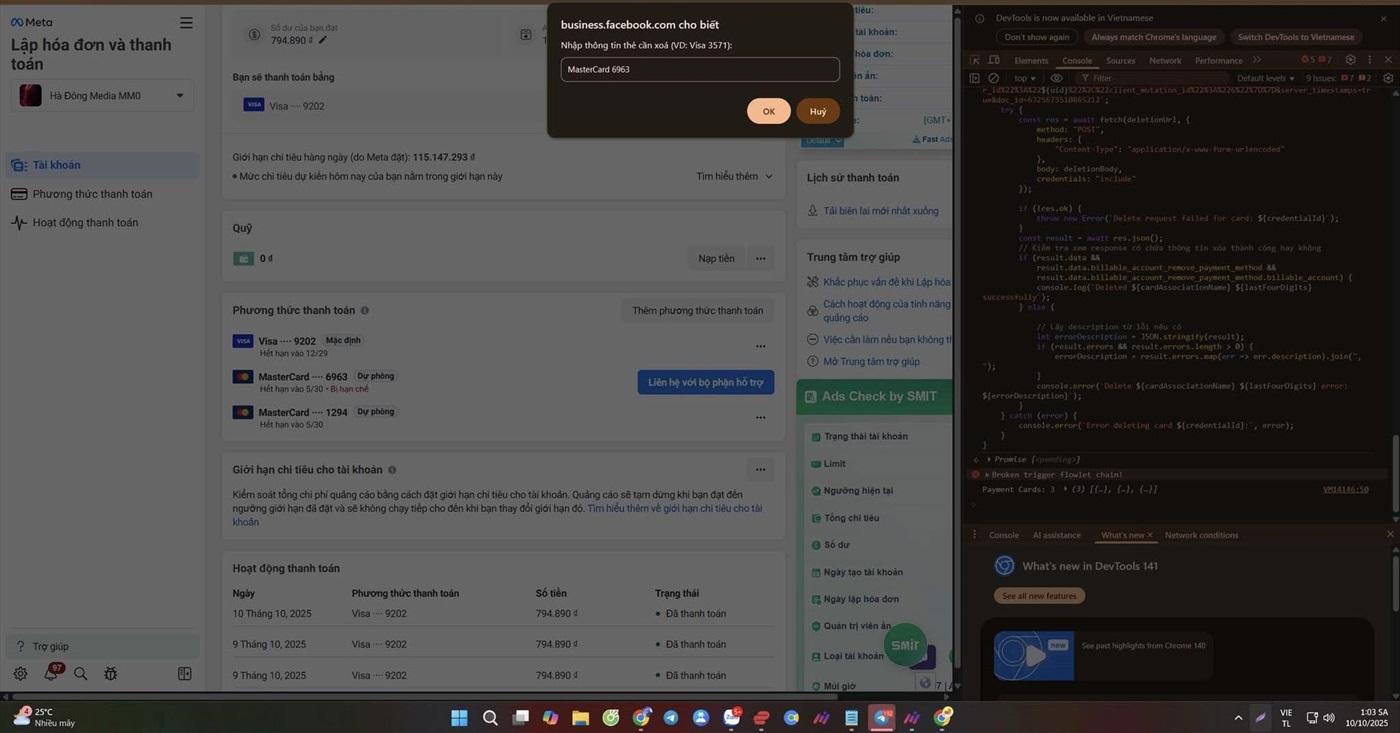Toggle the console sidebar panel icon
The height and width of the screenshot is (733, 1400).
975,78
